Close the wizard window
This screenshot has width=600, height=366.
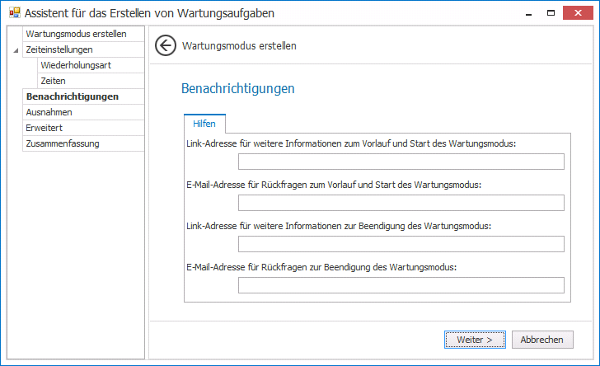(x=578, y=13)
